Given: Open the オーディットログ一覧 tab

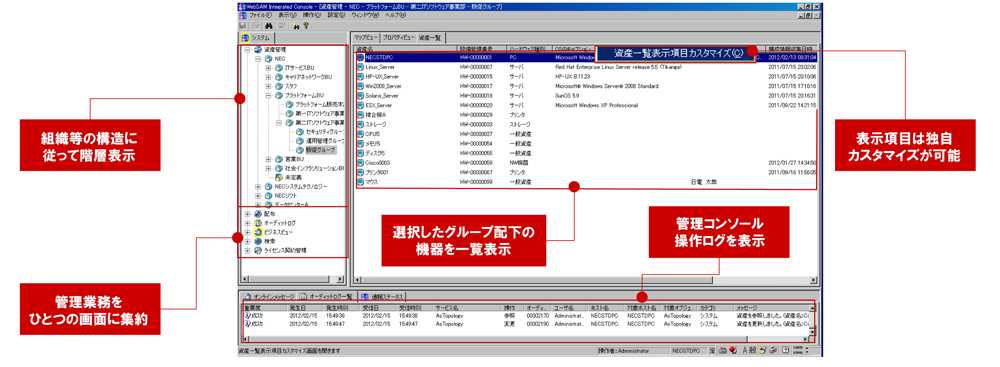Looking at the screenshot, I should [326, 297].
